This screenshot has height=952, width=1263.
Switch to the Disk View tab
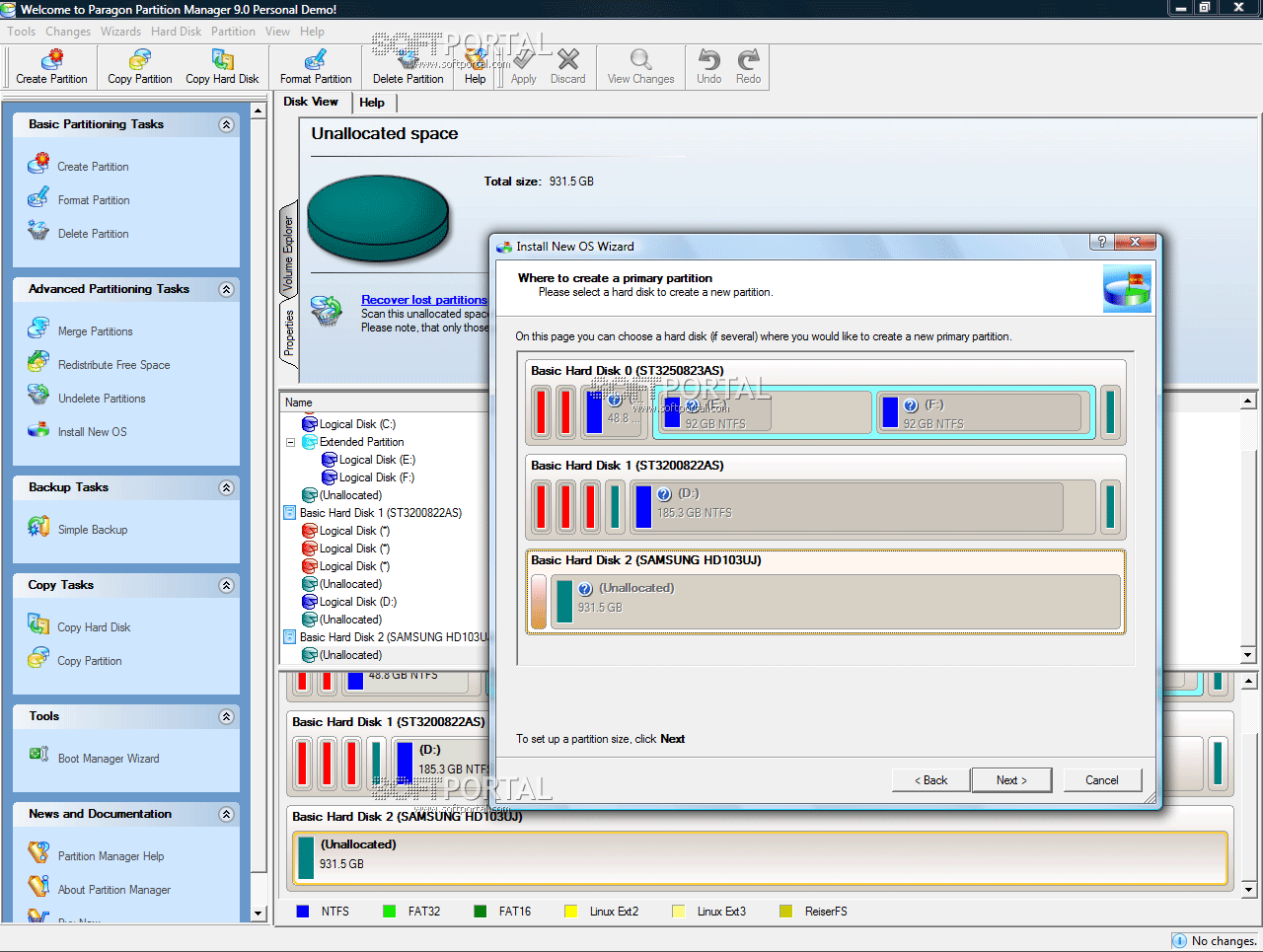click(x=311, y=102)
